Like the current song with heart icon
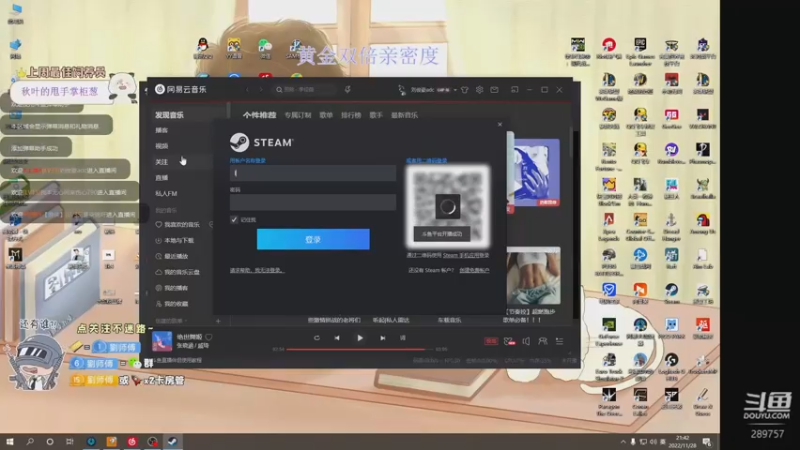The height and width of the screenshot is (450, 800). coord(209,337)
